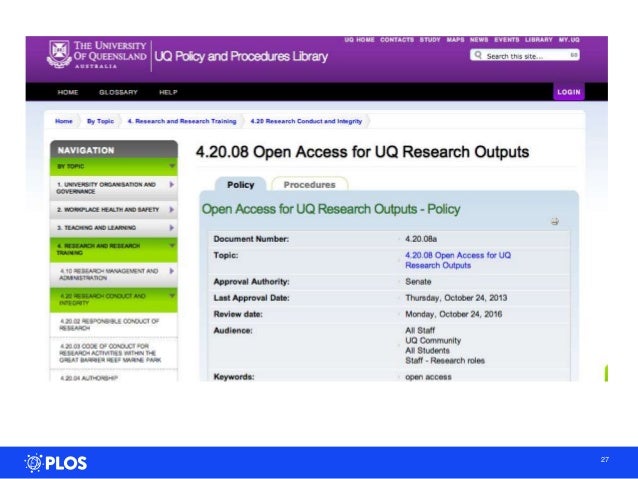638x479 pixels.
Task: Click 4.20 Research Conduct and Integrity breadcrumb
Action: point(306,121)
